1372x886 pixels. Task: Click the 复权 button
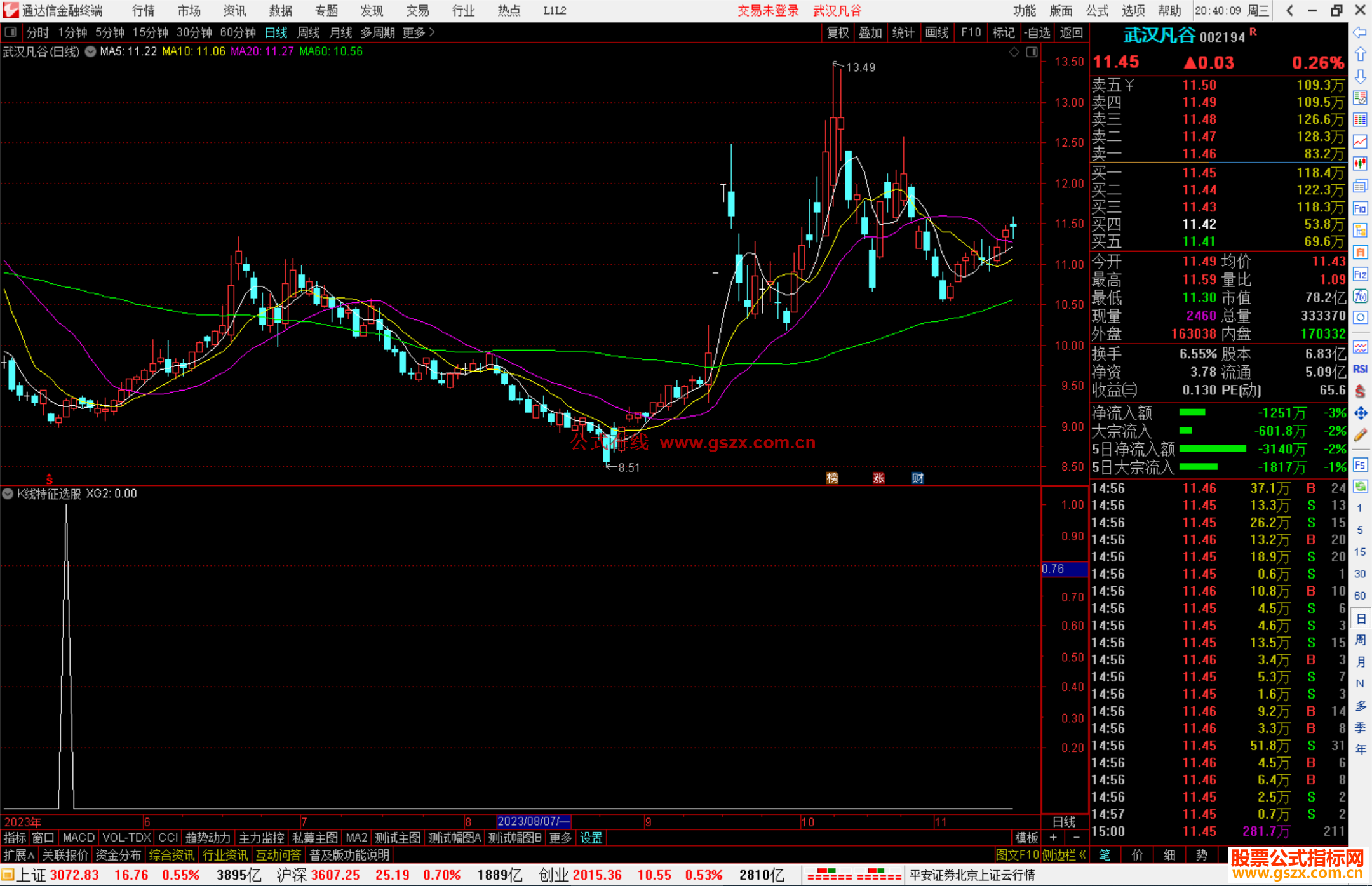pos(837,32)
